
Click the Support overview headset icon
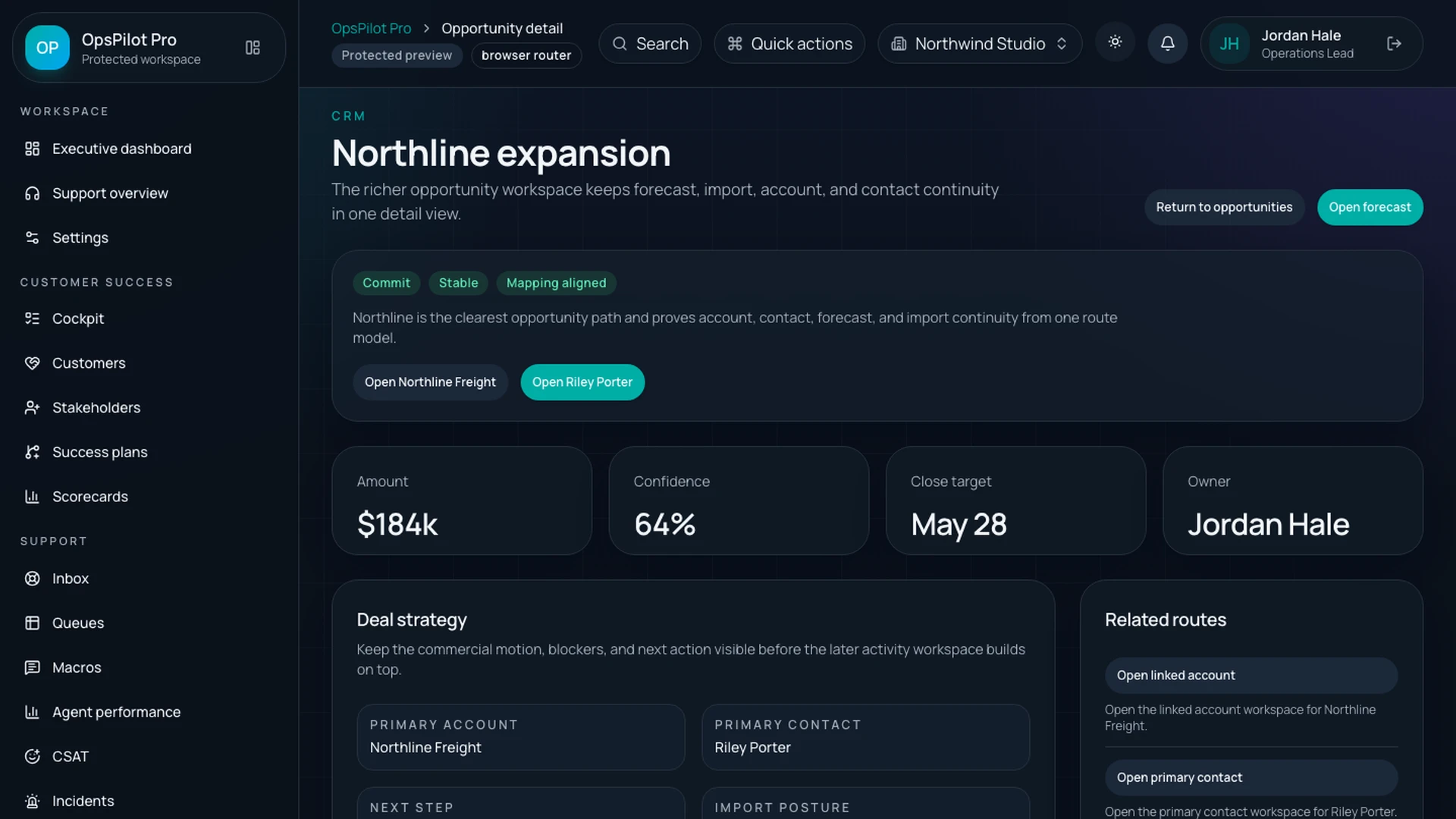(32, 193)
